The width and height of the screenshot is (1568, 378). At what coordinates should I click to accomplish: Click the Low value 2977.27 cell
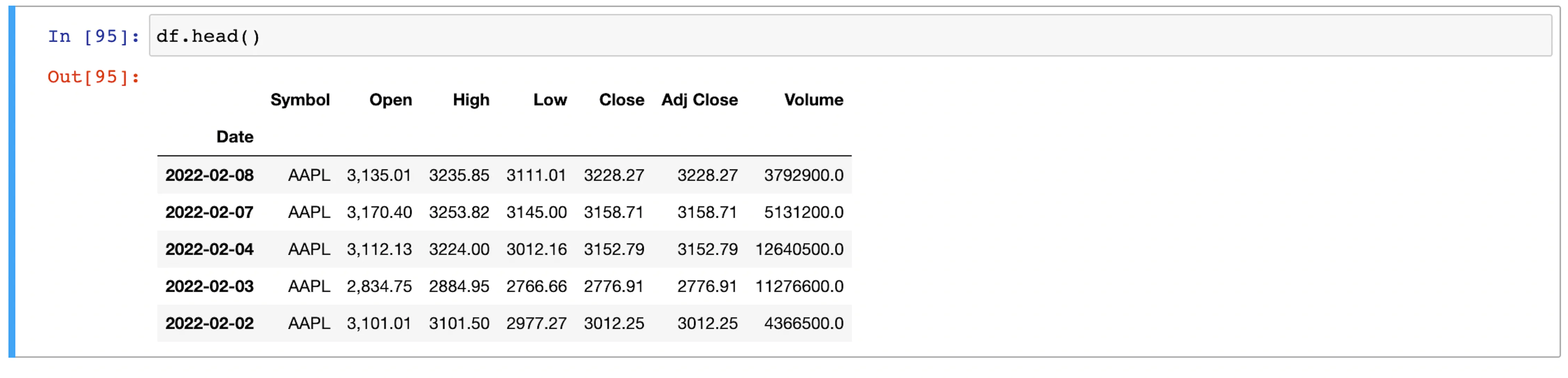tap(536, 324)
